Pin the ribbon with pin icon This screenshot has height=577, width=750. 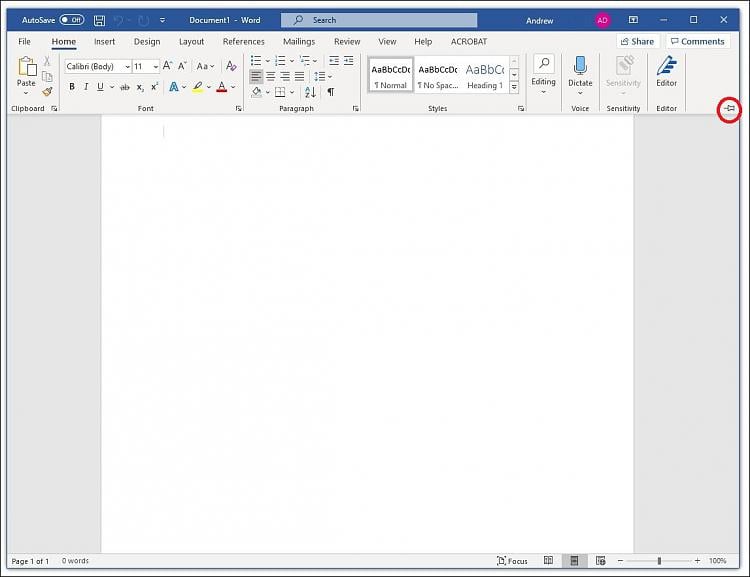[729, 109]
